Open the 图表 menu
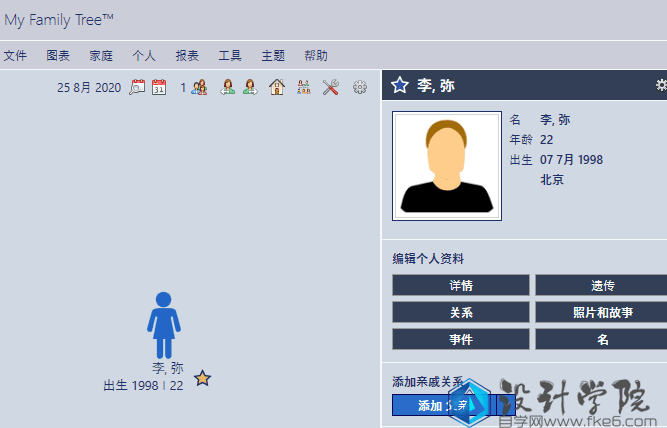Image resolution: width=667 pixels, height=428 pixels. coord(58,55)
